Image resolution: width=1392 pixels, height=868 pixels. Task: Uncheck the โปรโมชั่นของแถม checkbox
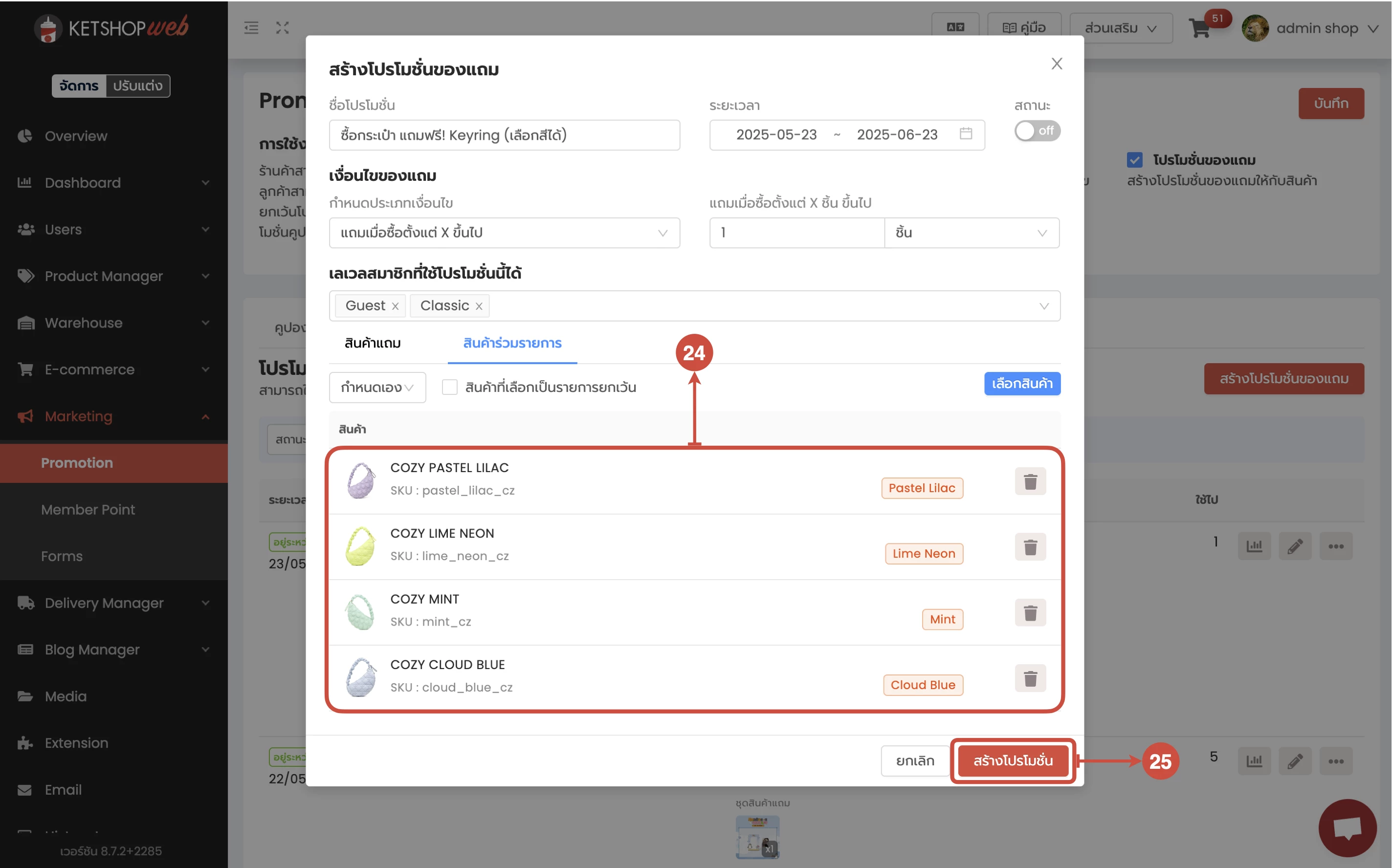coord(1134,160)
